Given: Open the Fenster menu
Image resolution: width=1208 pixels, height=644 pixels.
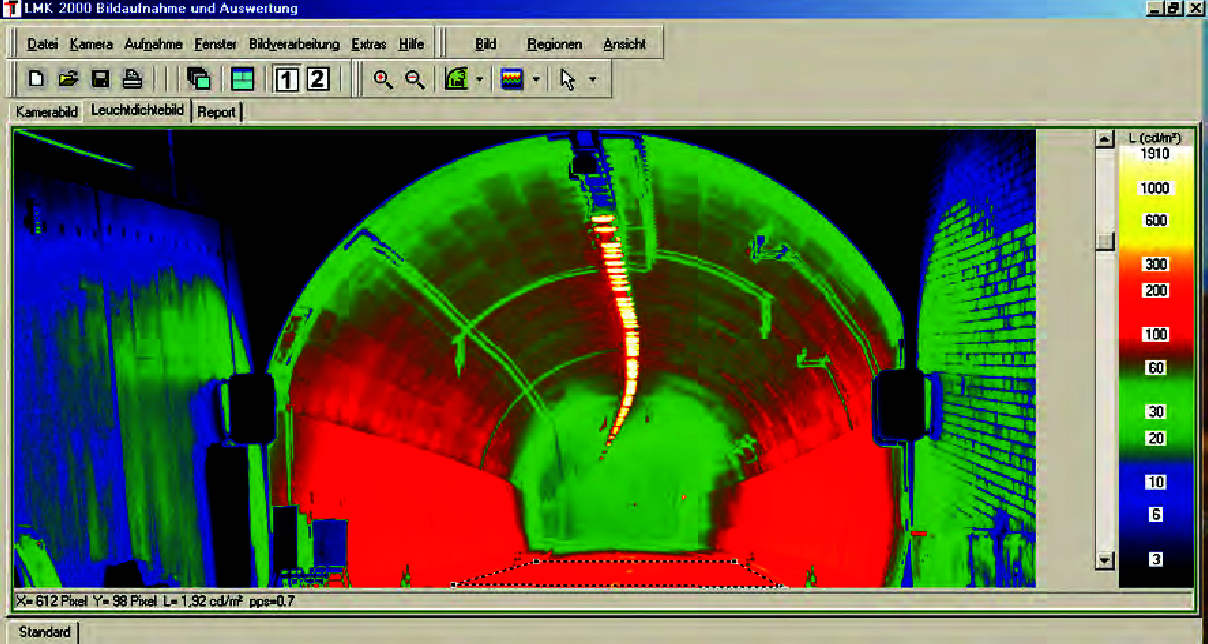Looking at the screenshot, I should (x=216, y=44).
